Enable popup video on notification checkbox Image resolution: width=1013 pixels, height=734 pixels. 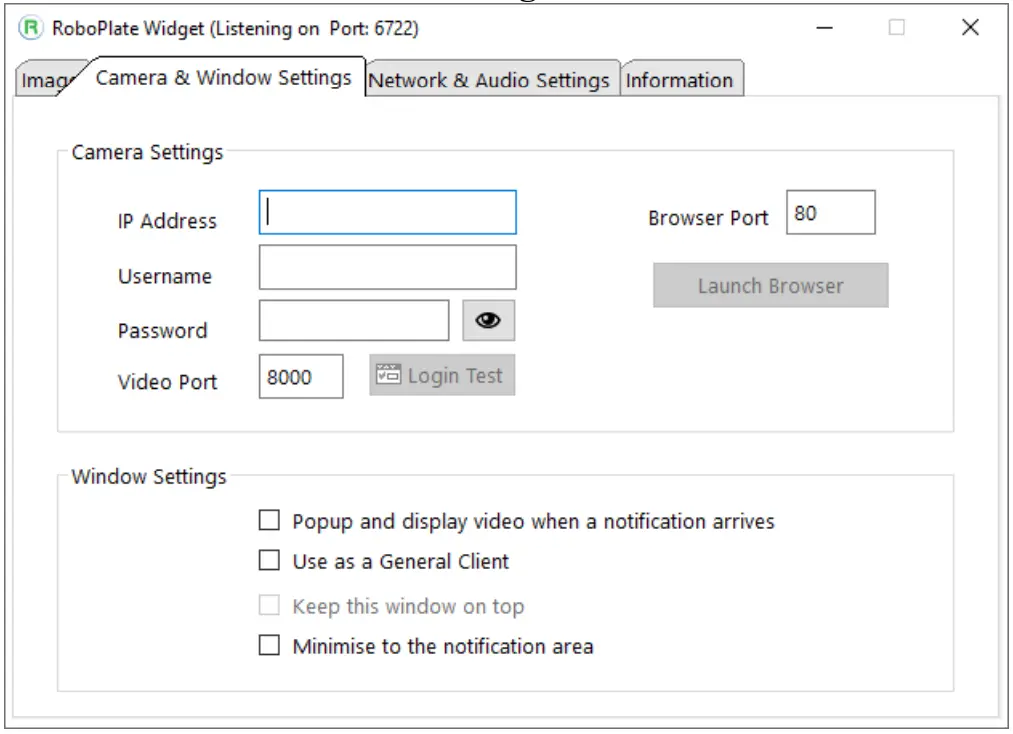tap(269, 520)
